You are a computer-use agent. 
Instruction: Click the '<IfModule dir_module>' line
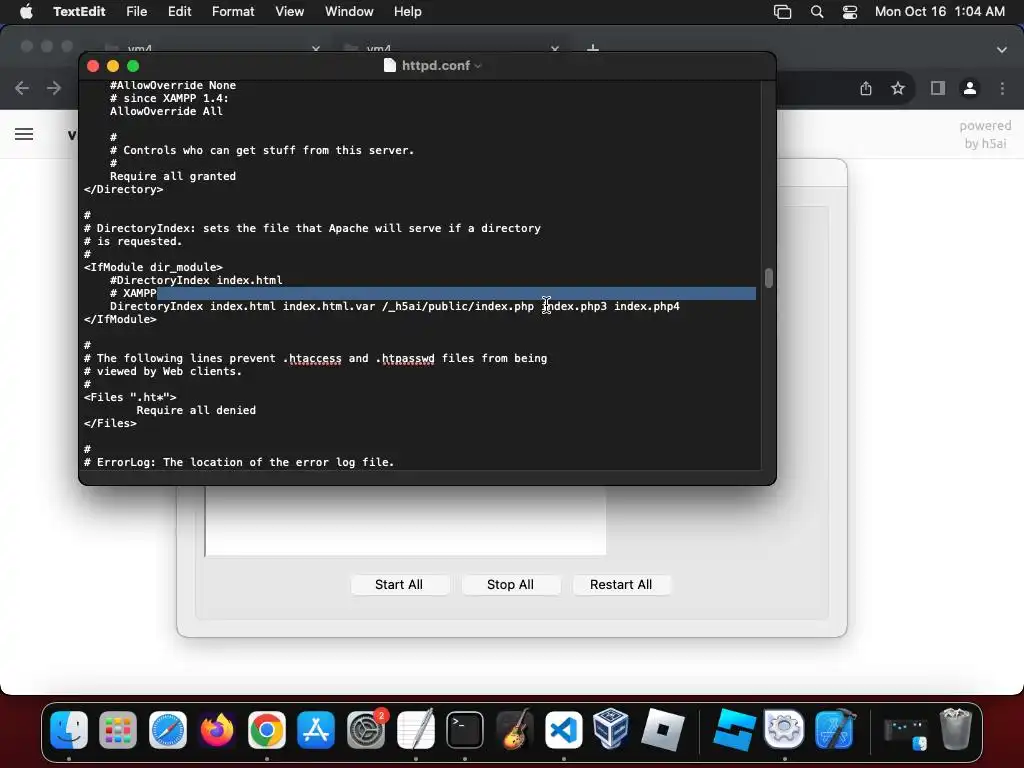153,267
